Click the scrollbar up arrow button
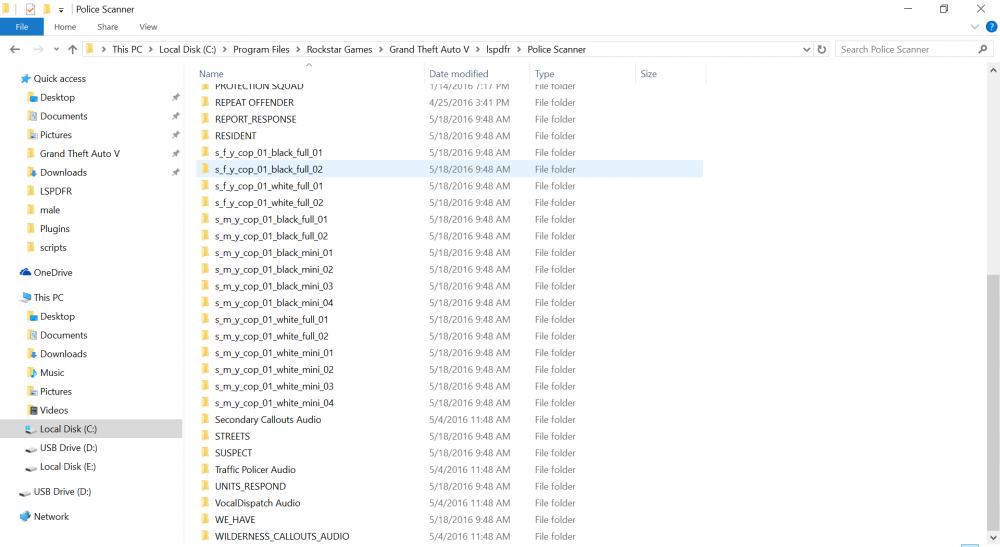The width and height of the screenshot is (1000, 547). (x=992, y=70)
